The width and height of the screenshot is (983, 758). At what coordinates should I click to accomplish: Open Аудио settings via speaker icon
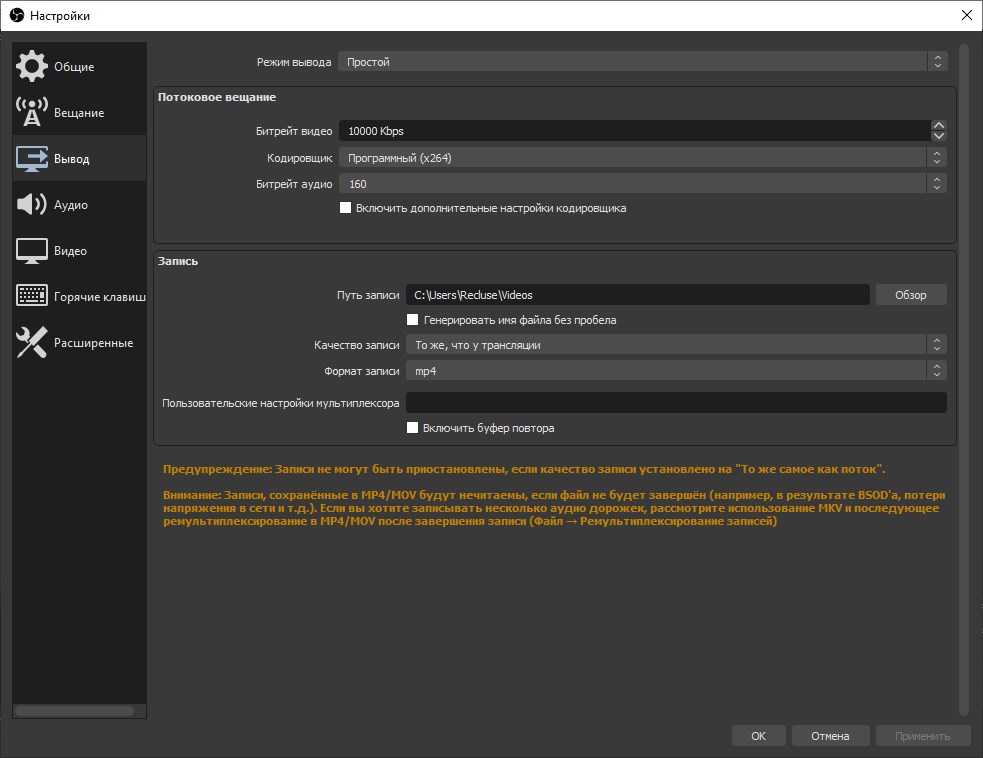(x=32, y=205)
